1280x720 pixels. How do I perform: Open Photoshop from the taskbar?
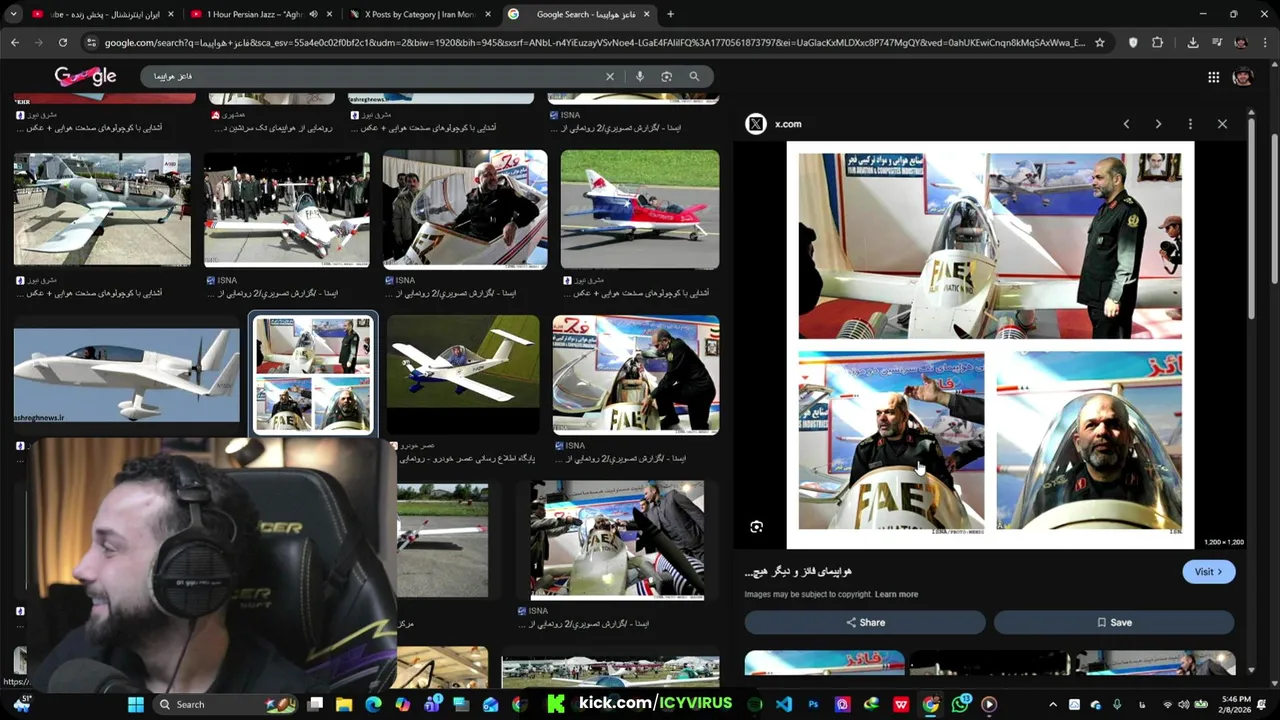point(813,704)
